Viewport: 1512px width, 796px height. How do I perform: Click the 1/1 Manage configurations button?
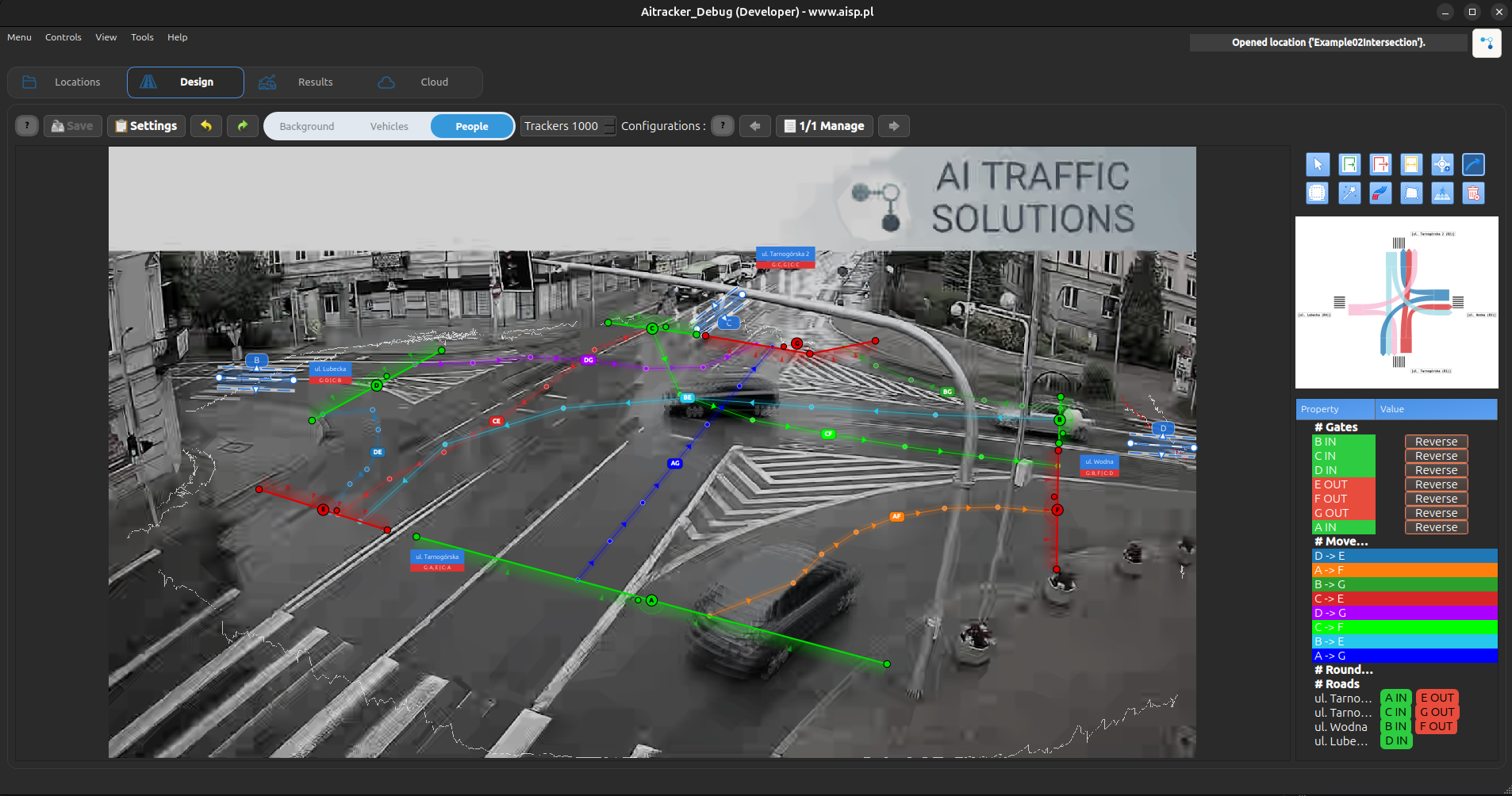pos(825,126)
